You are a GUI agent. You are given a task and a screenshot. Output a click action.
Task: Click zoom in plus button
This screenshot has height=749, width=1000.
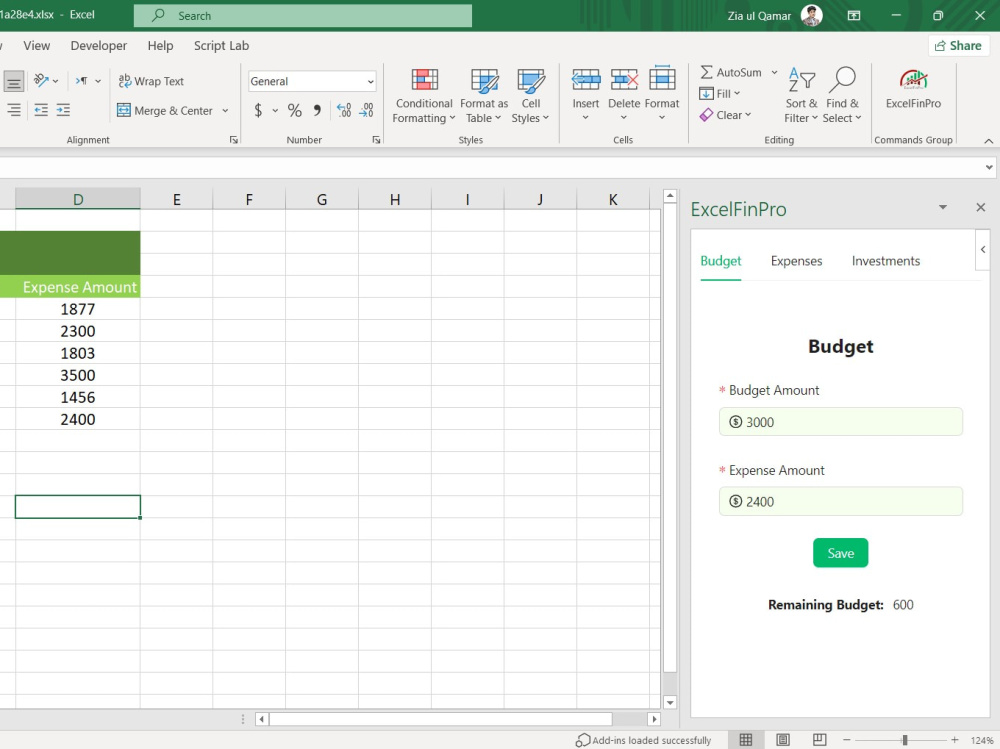click(954, 740)
